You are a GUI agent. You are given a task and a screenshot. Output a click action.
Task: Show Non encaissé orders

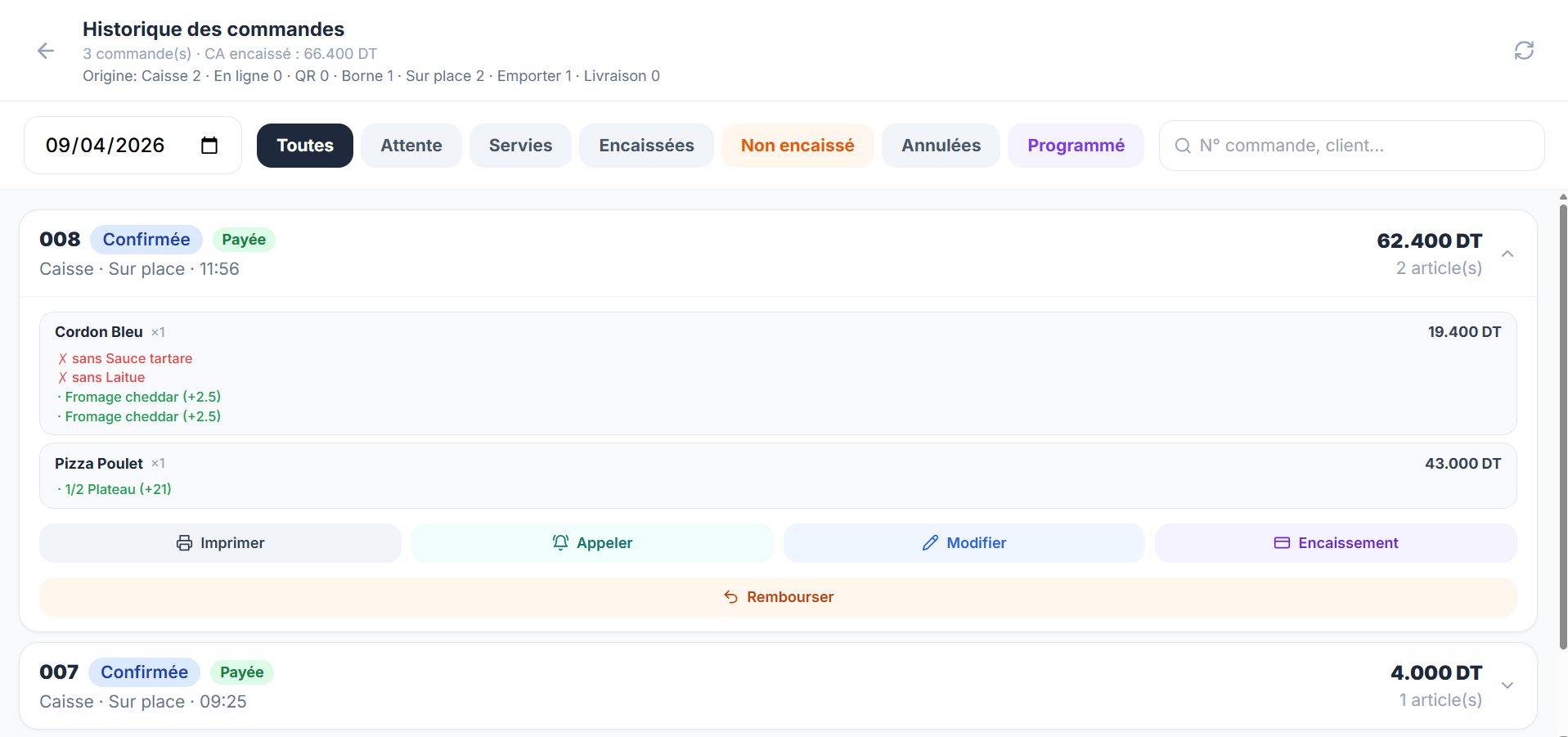797,146
